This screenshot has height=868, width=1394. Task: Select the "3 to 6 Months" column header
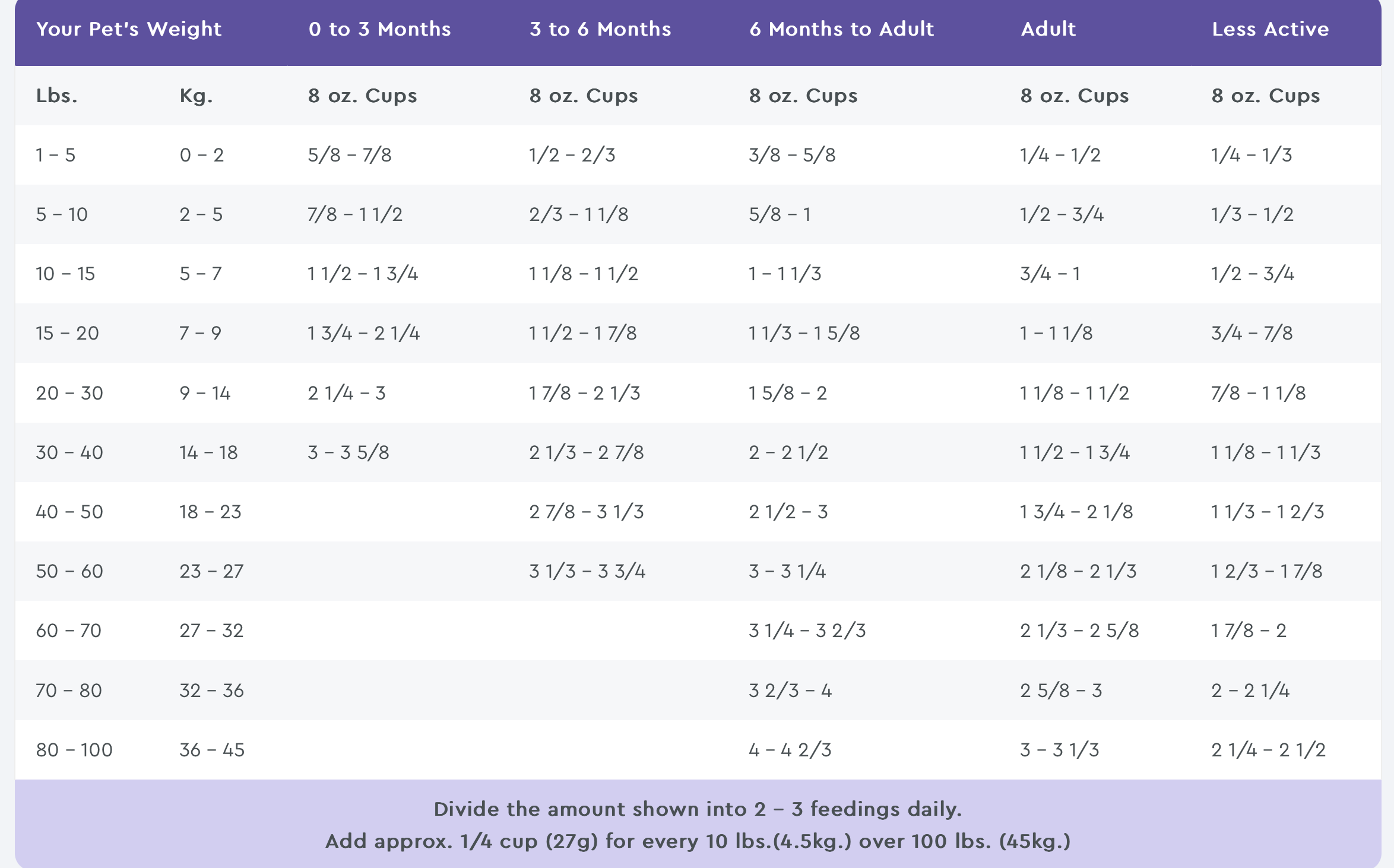[600, 29]
